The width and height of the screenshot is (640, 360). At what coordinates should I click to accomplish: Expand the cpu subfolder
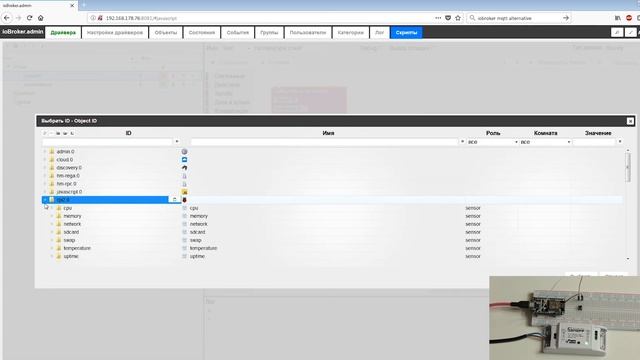[x=52, y=208]
